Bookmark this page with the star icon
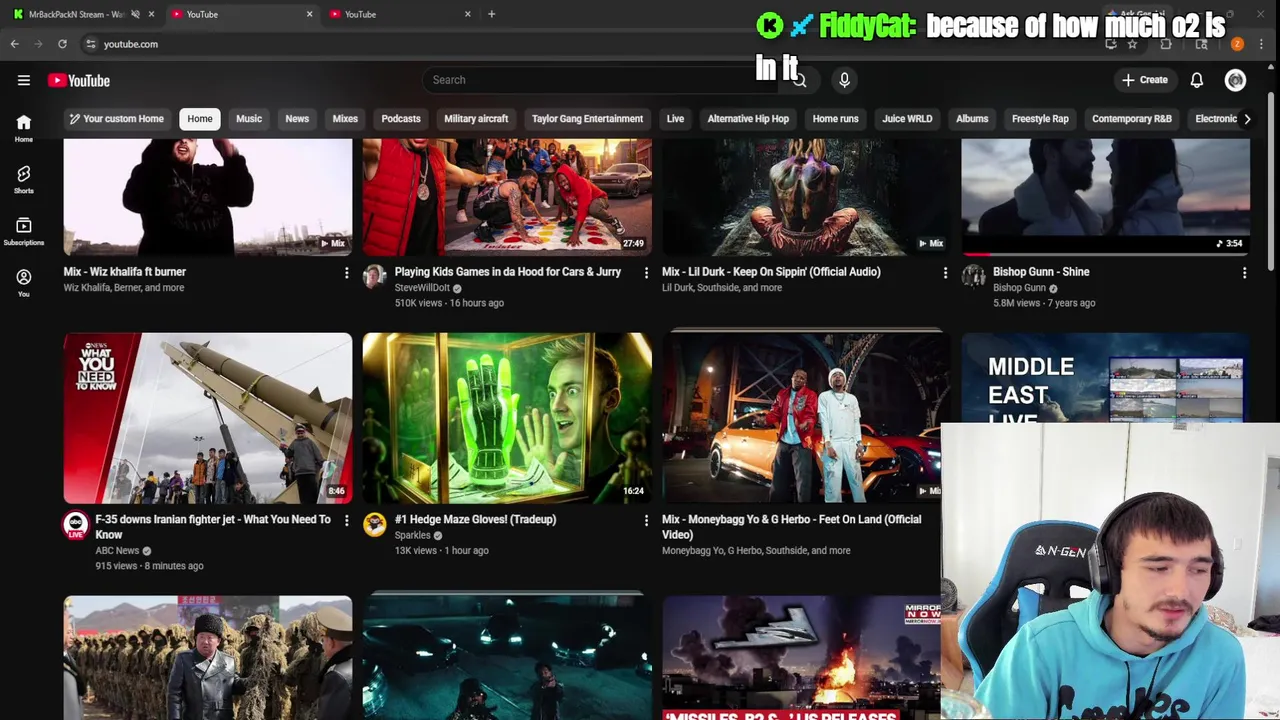This screenshot has height=720, width=1280. (x=1132, y=44)
